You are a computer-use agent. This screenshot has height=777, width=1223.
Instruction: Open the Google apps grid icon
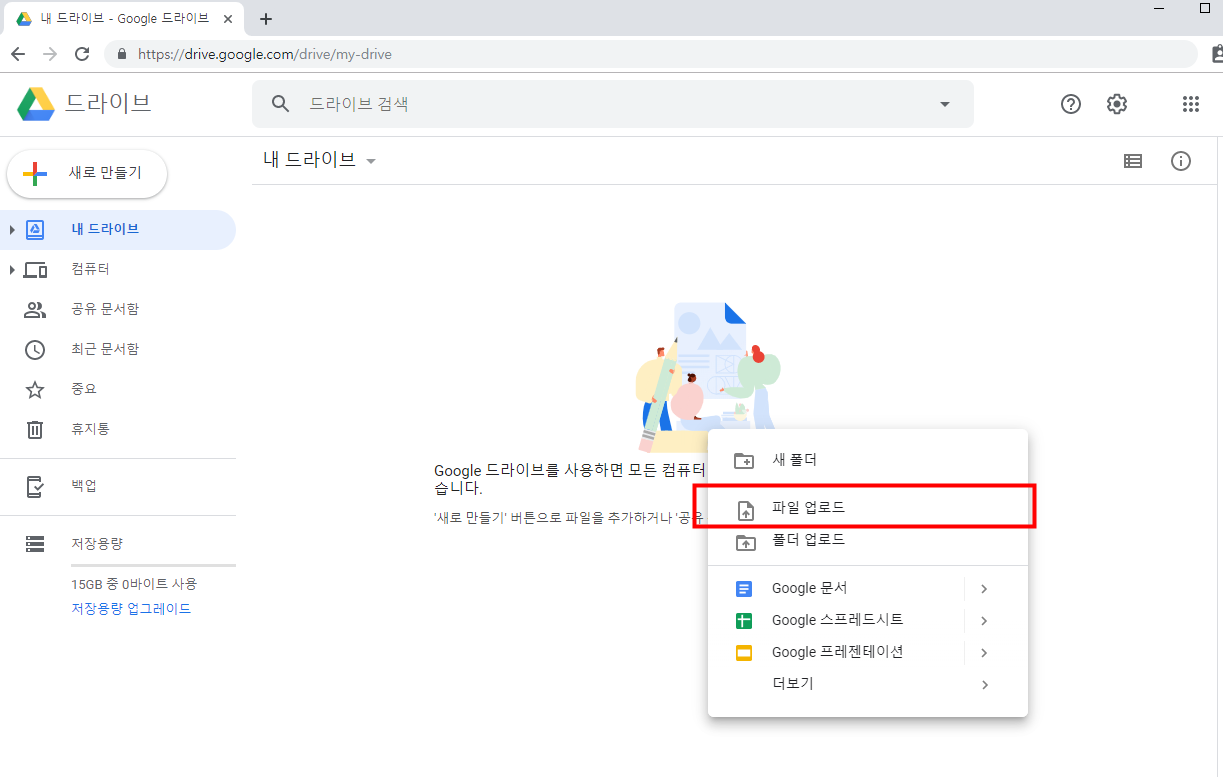pos(1190,104)
